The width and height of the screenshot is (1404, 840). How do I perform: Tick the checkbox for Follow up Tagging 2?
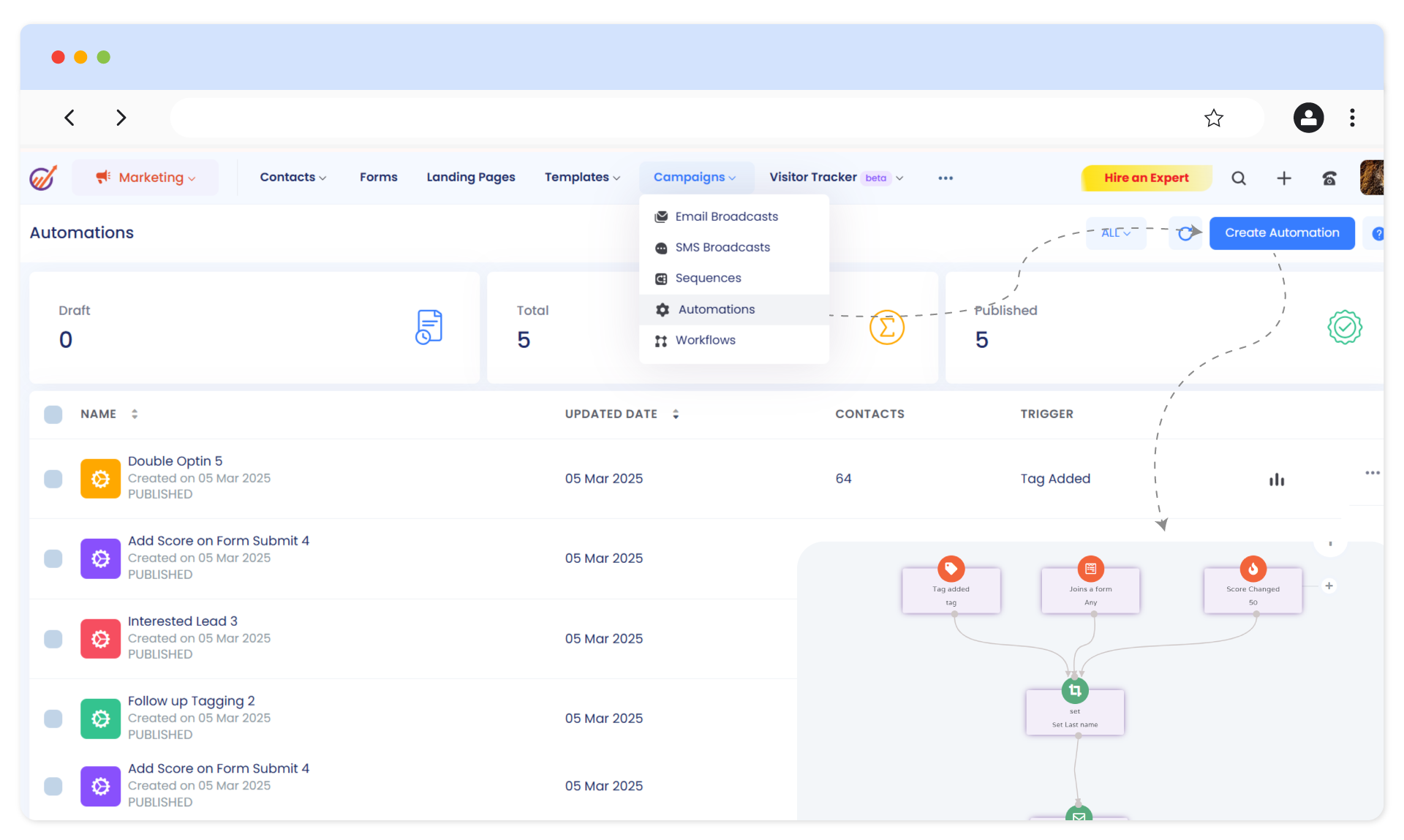53,719
